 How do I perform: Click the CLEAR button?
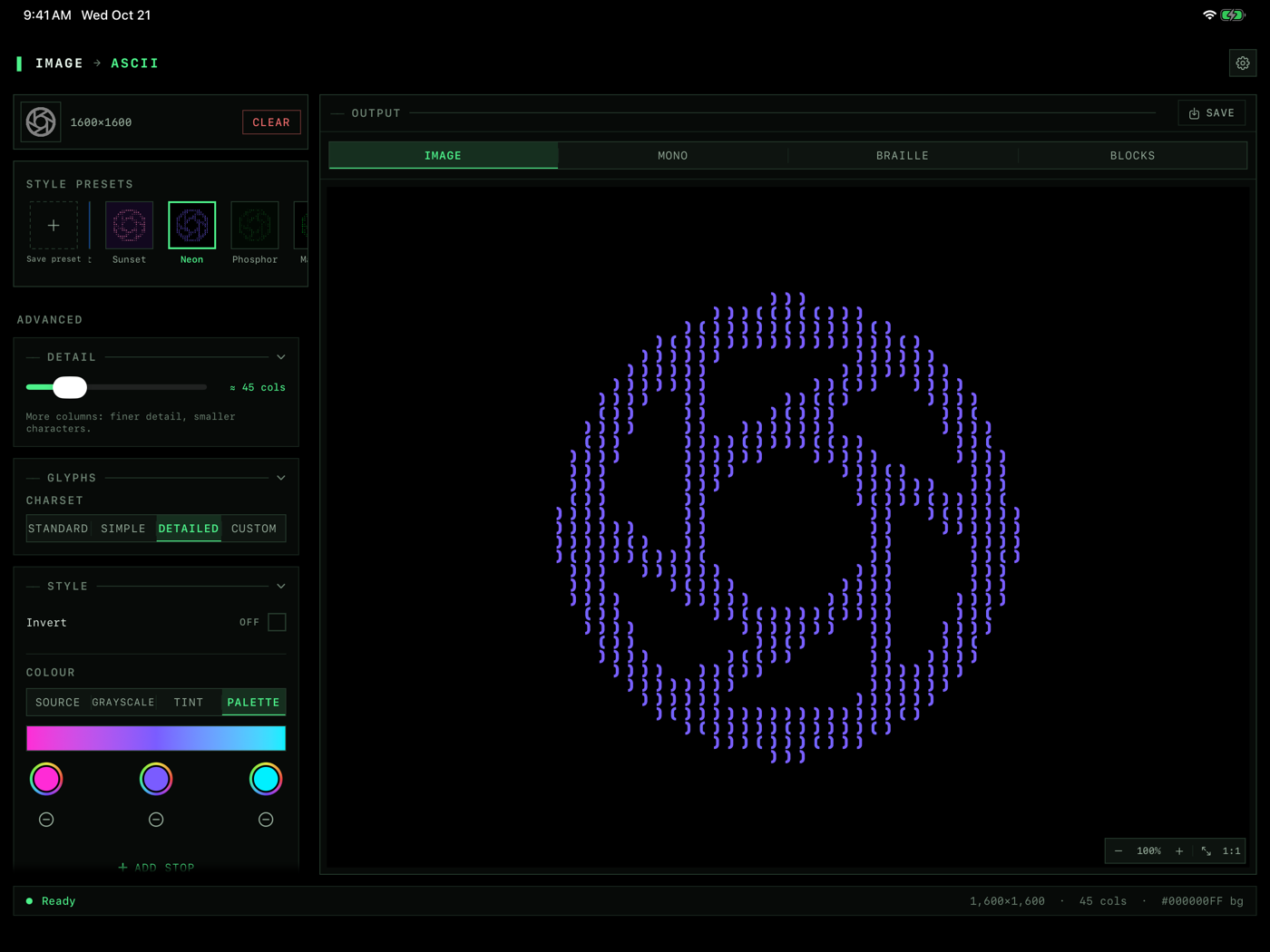coord(271,122)
